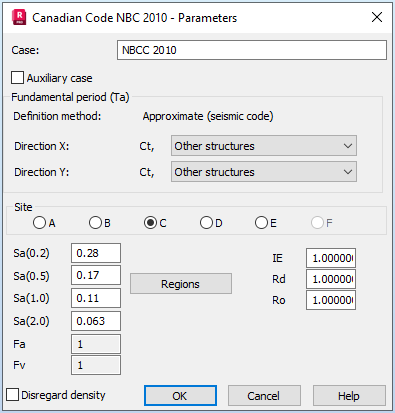Click the Sa(2.0) value field
Screen dimensions: 395x413
pos(96,321)
